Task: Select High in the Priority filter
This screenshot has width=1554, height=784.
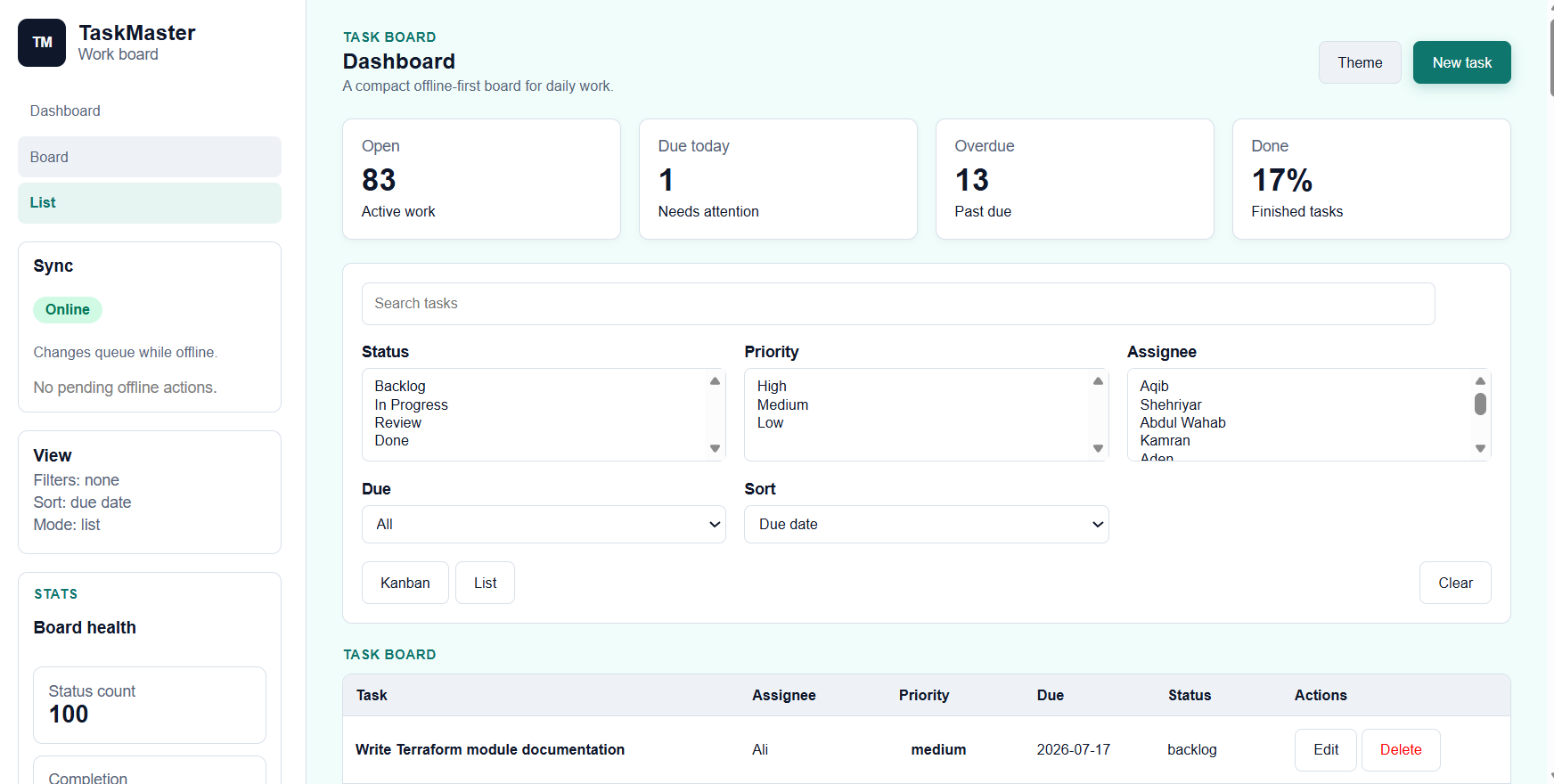Action: (x=772, y=386)
